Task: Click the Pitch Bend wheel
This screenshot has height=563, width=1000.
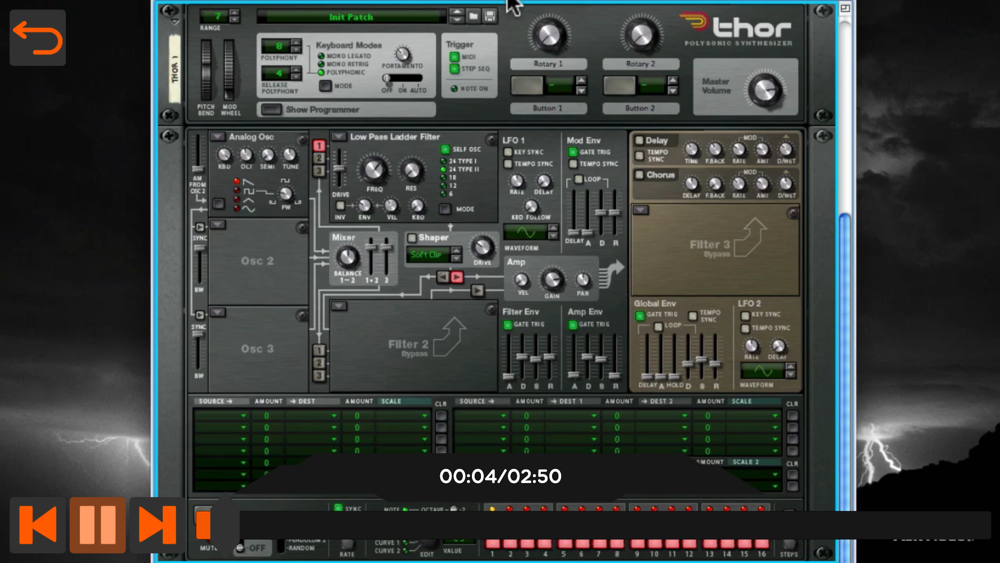Action: click(x=206, y=69)
